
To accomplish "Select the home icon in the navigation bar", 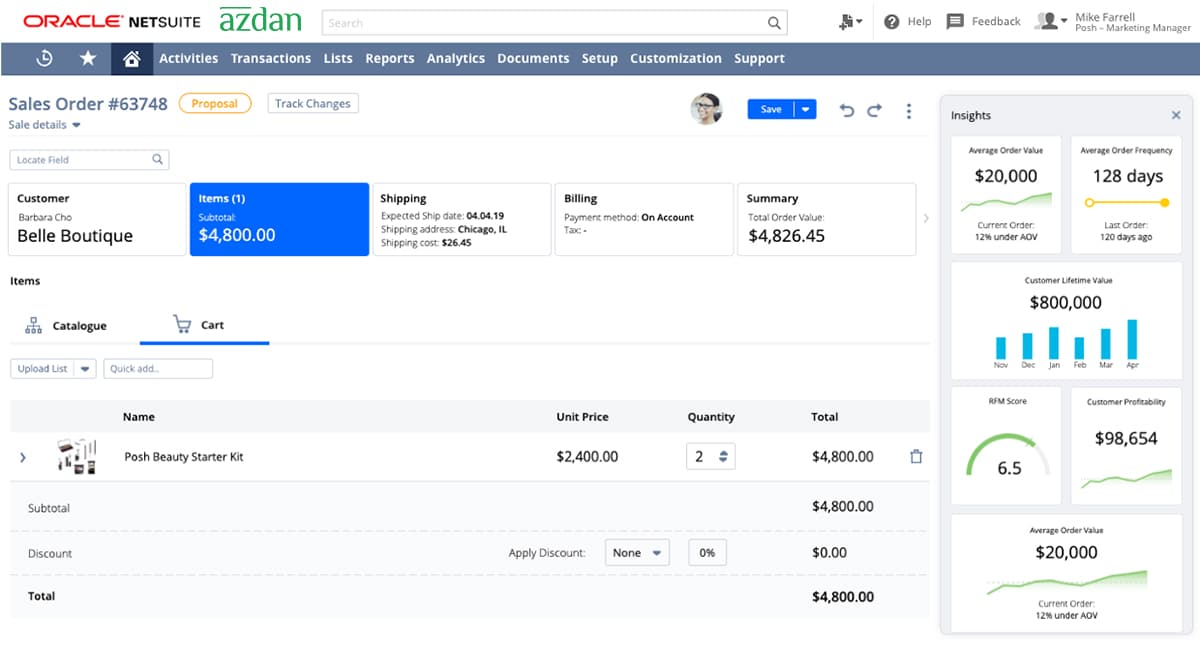I will coord(132,58).
